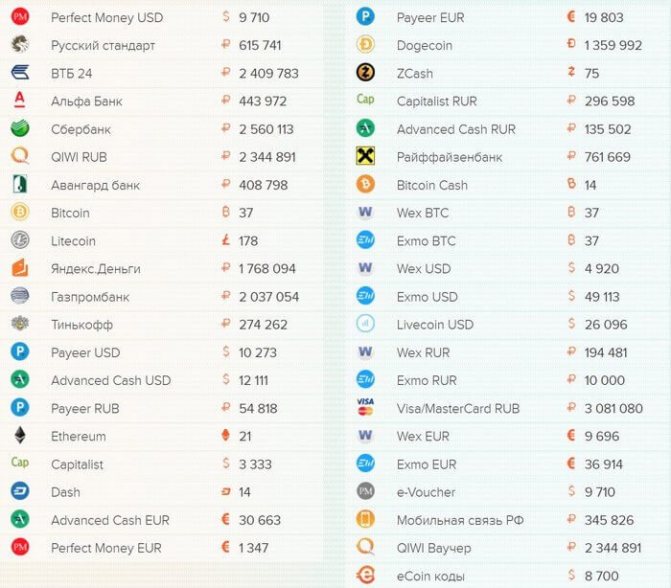Viewport: 671px width, 588px height.
Task: Click the Bitcoin Cash icon
Action: tap(365, 185)
